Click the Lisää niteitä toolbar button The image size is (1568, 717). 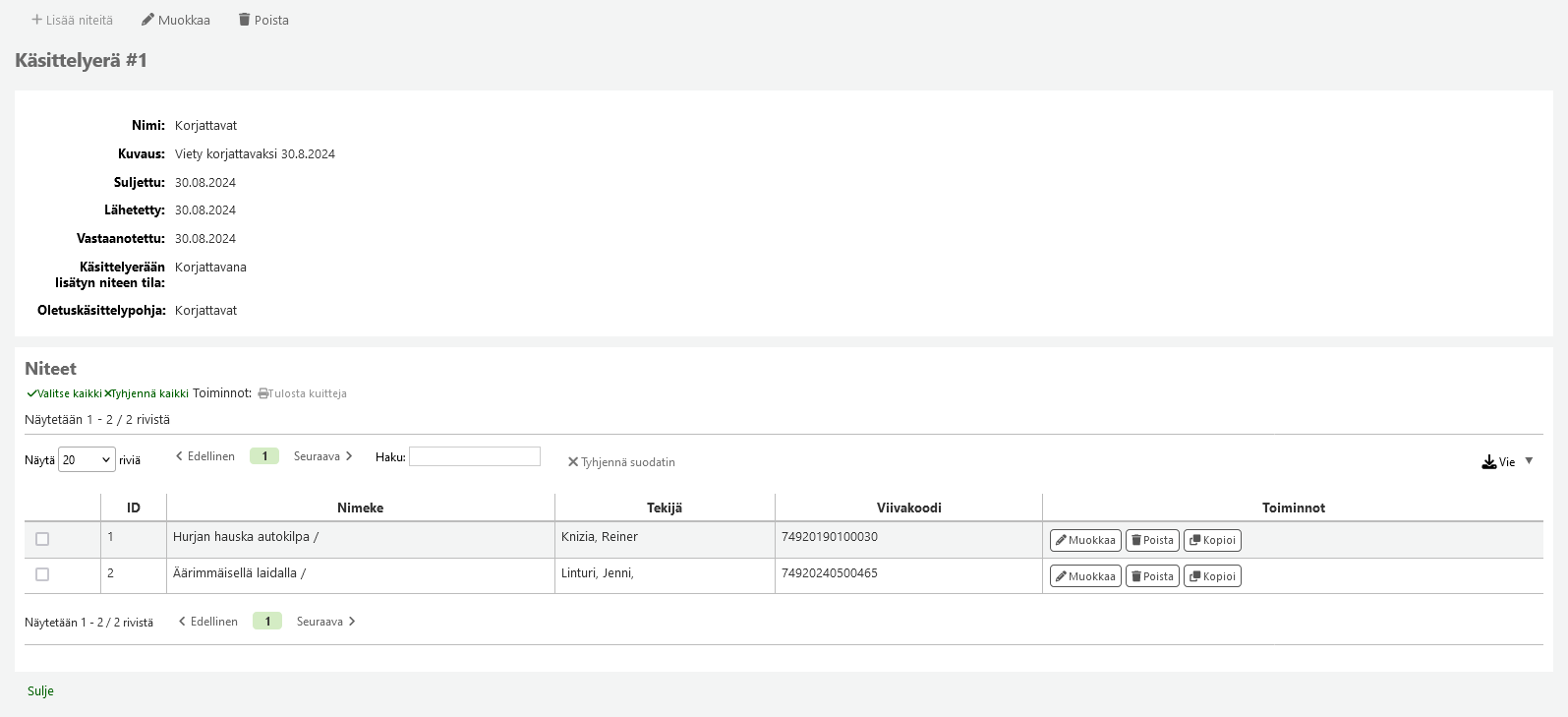[73, 20]
